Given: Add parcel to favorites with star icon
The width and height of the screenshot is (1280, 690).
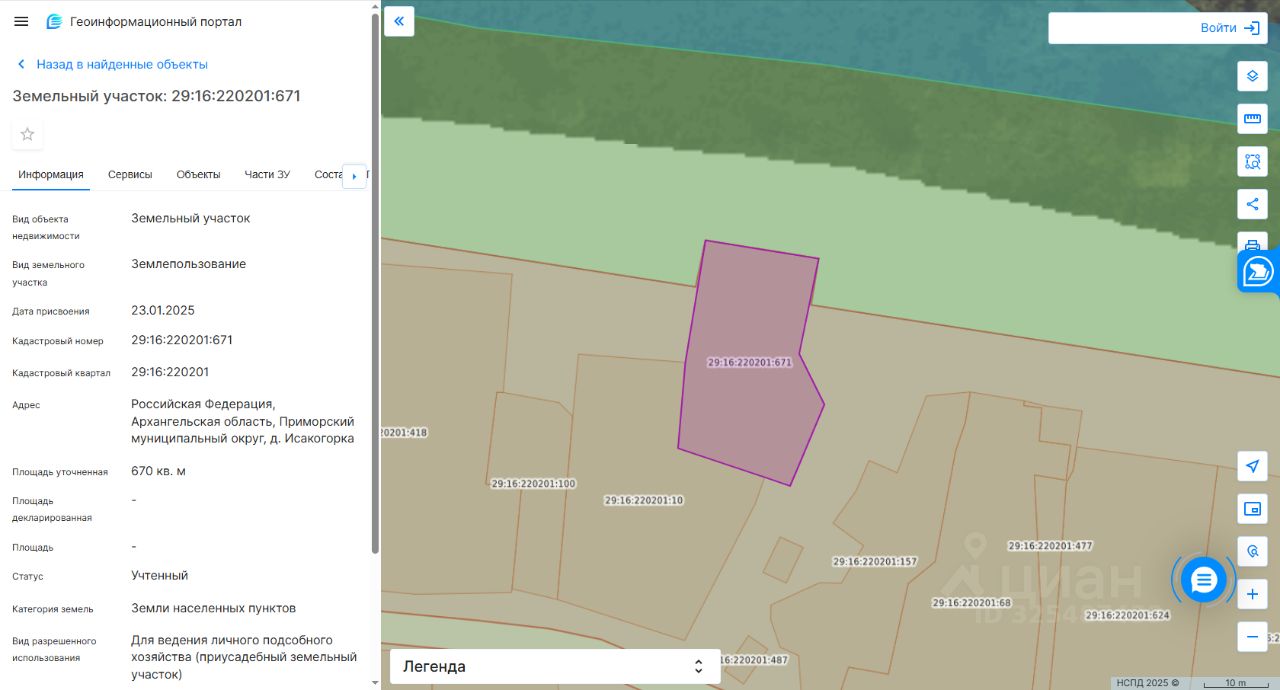Looking at the screenshot, I should (x=27, y=134).
